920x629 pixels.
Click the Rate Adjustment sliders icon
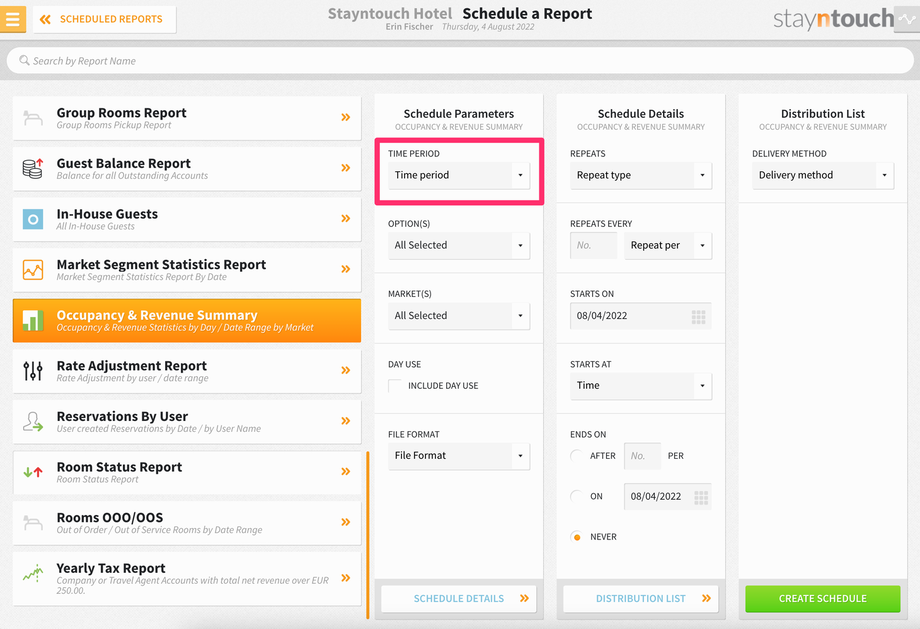tap(33, 371)
